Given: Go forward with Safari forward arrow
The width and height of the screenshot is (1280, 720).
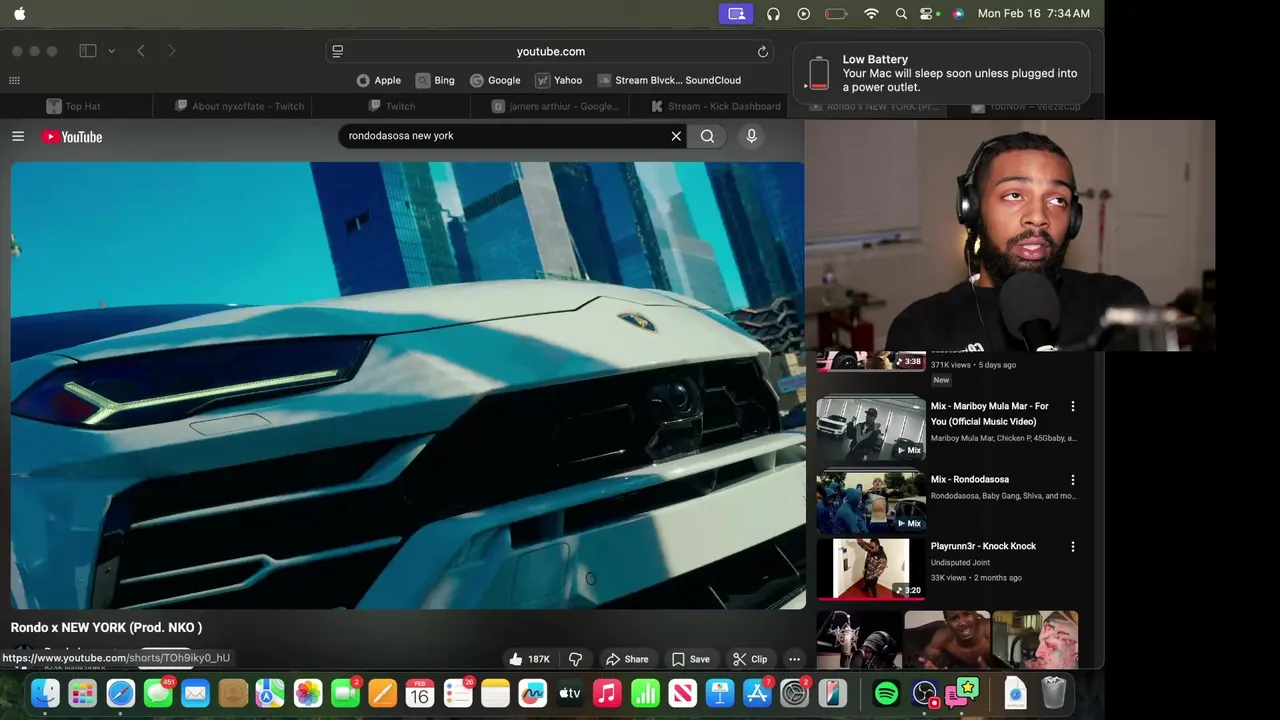Looking at the screenshot, I should point(171,51).
